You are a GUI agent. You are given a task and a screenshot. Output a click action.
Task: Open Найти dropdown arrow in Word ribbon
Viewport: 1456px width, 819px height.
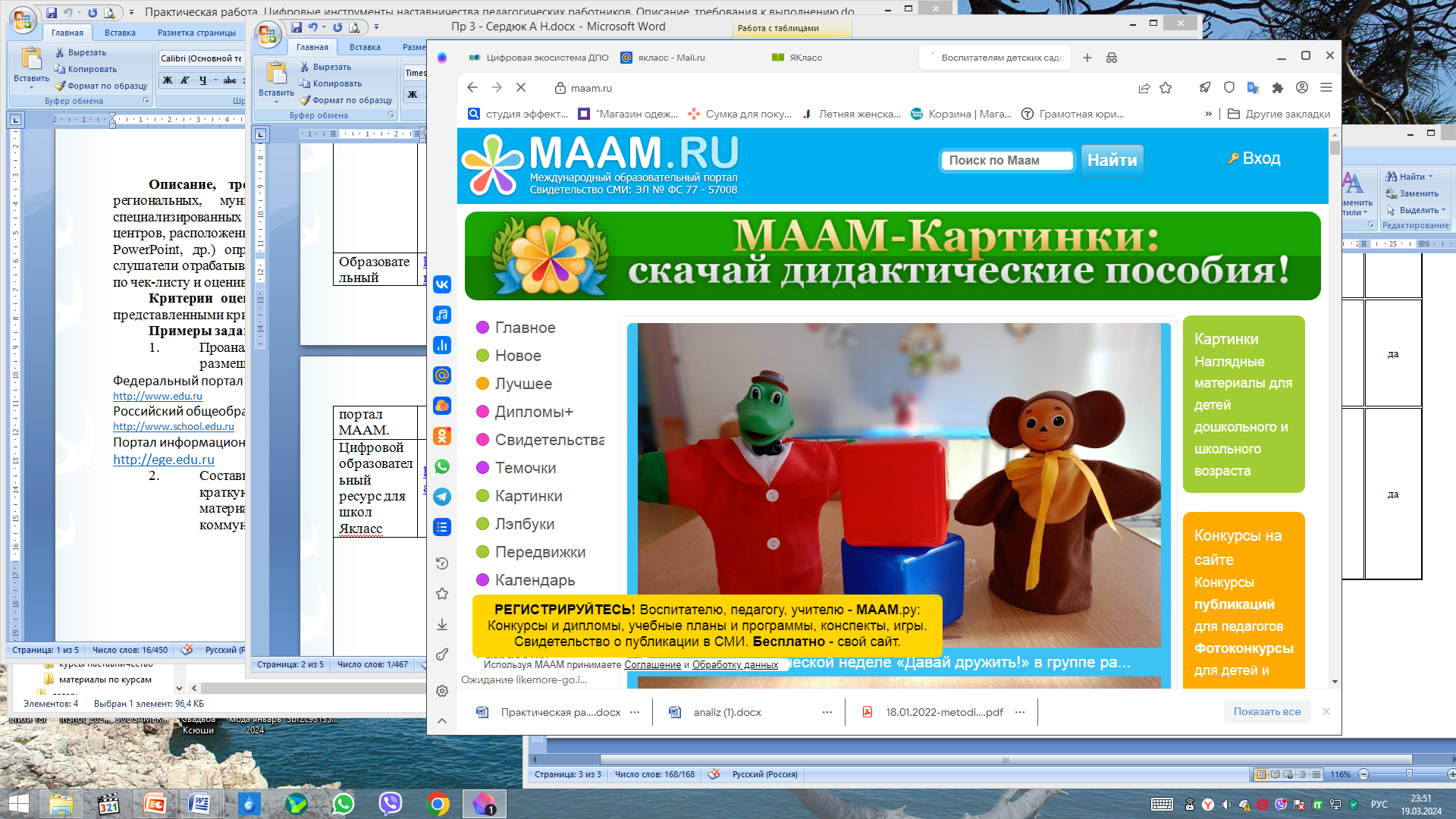point(1430,177)
